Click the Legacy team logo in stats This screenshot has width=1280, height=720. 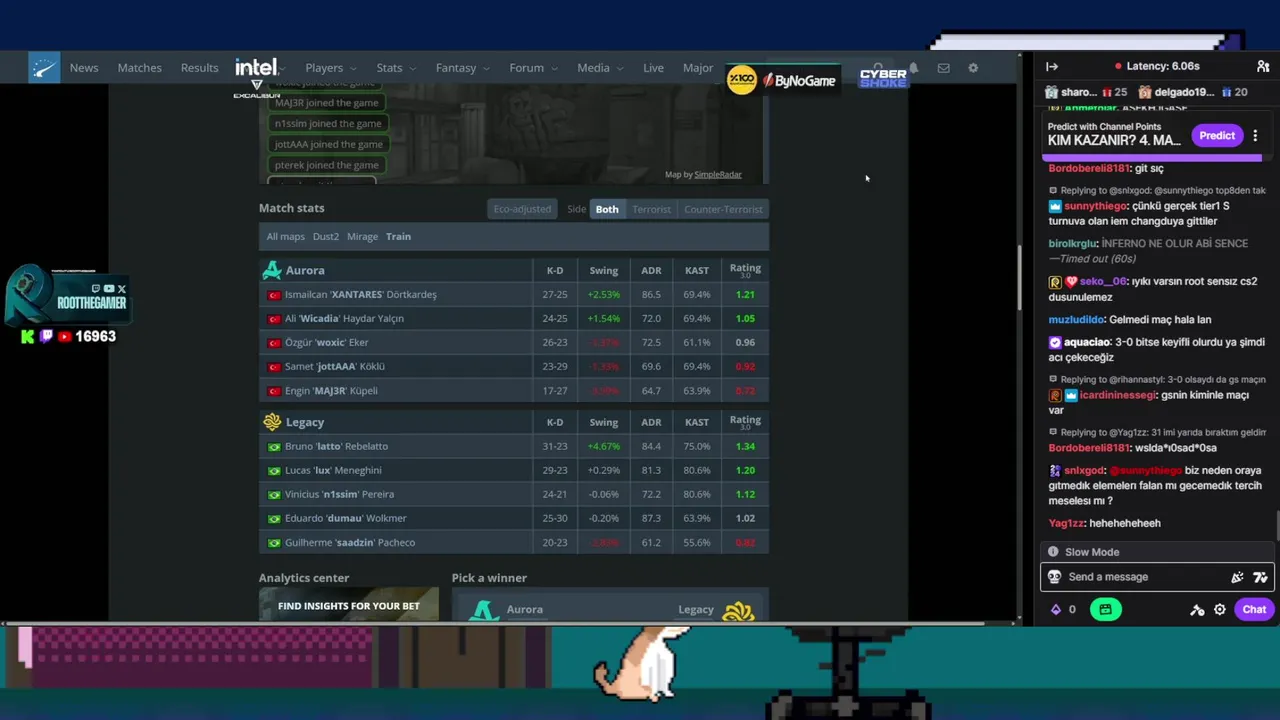pyautogui.click(x=272, y=422)
